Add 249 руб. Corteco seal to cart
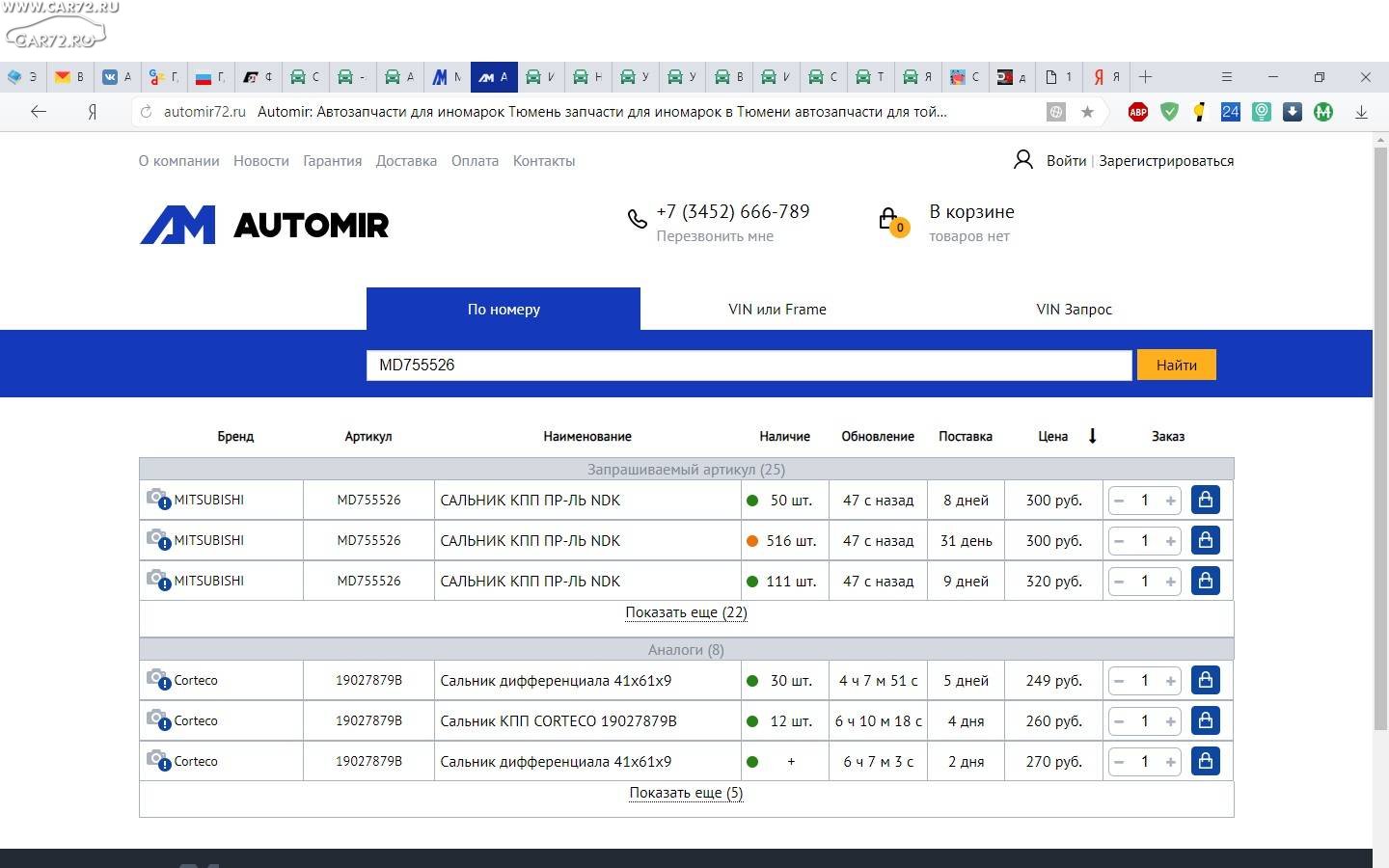1389x868 pixels. click(x=1206, y=680)
